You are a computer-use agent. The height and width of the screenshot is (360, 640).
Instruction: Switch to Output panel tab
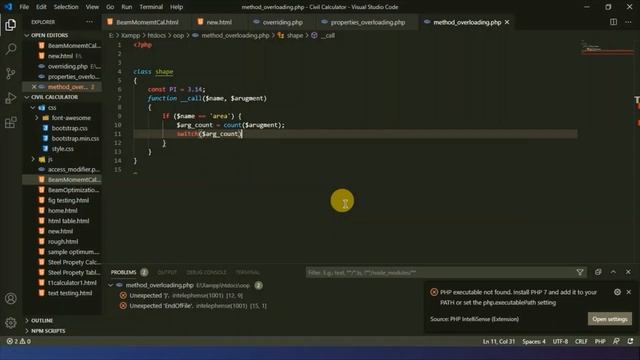pyautogui.click(x=167, y=272)
